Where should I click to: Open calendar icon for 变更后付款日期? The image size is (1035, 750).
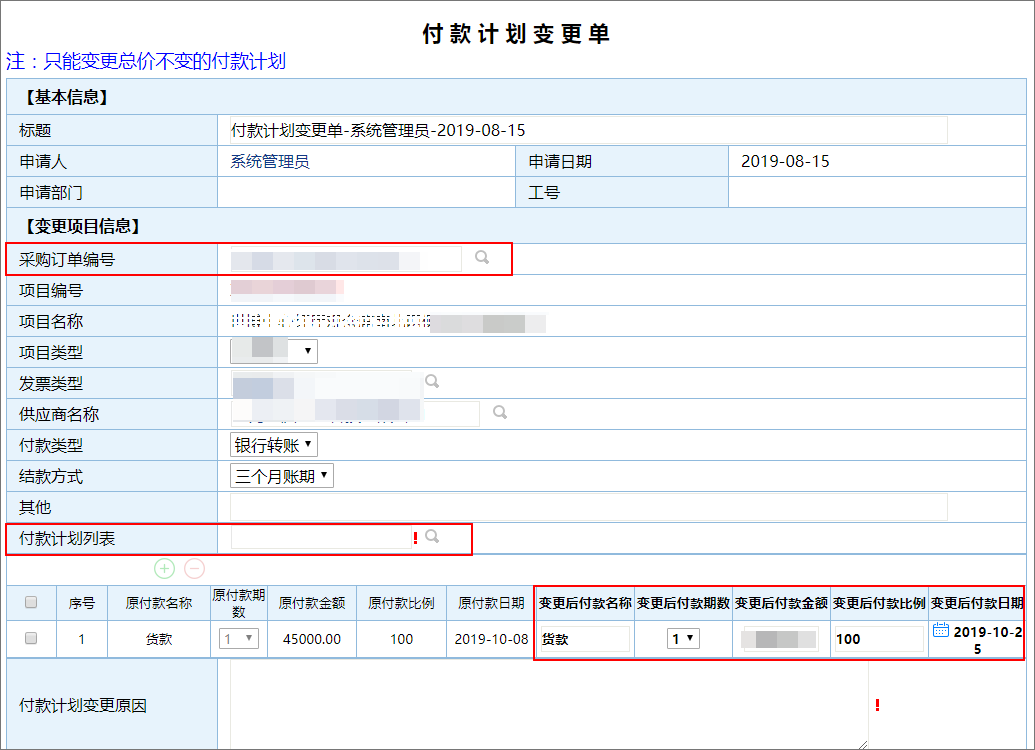click(940, 630)
